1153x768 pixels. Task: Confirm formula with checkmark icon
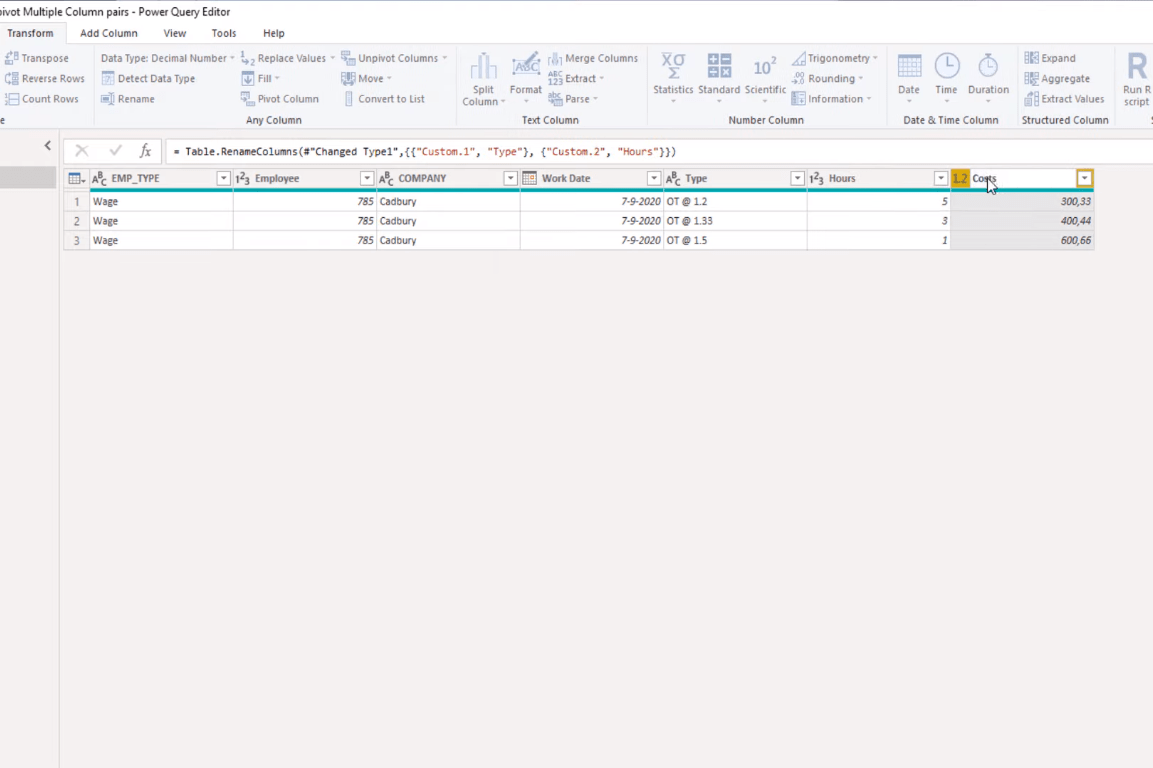coord(115,152)
